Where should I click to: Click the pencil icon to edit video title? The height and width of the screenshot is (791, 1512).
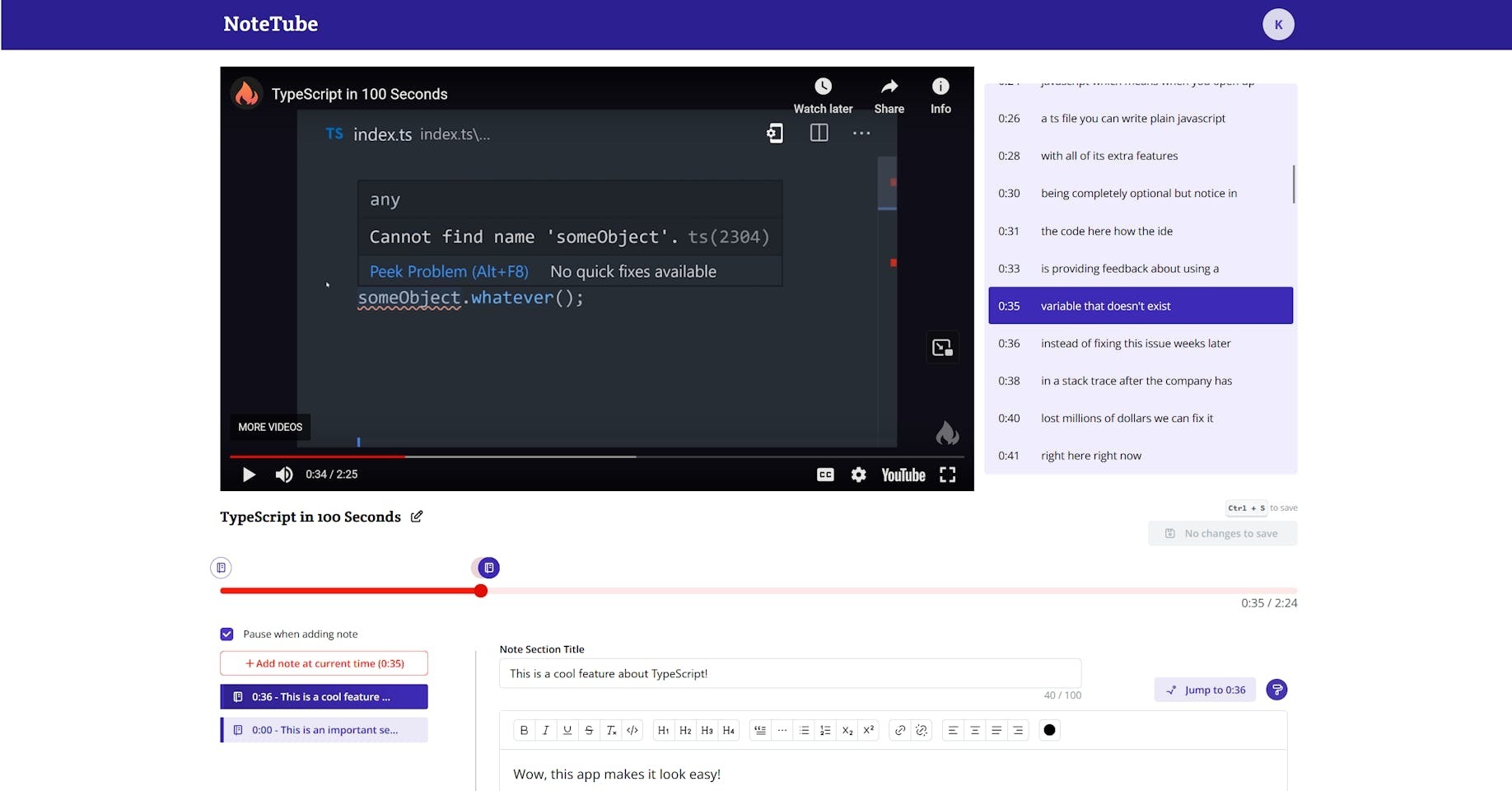pos(417,517)
